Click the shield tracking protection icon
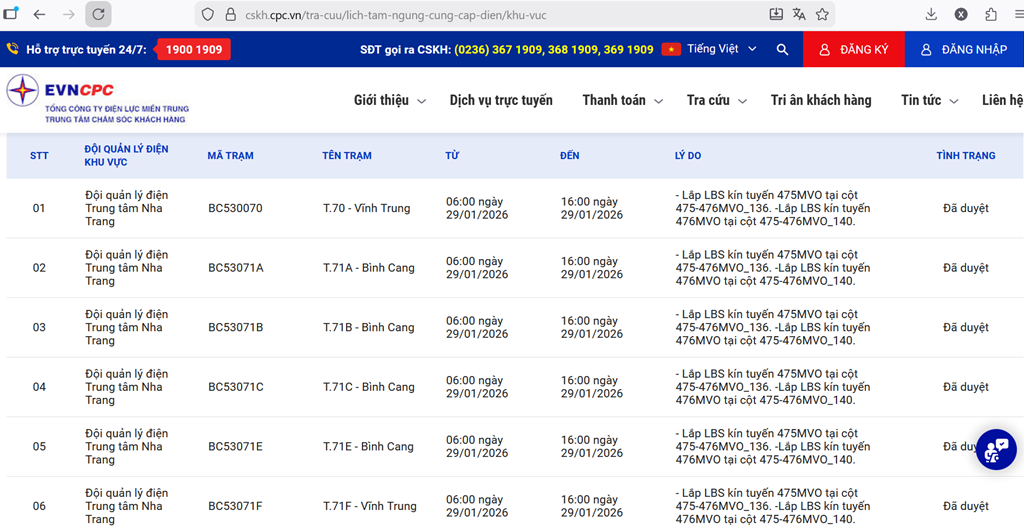1024x528 pixels. point(208,15)
